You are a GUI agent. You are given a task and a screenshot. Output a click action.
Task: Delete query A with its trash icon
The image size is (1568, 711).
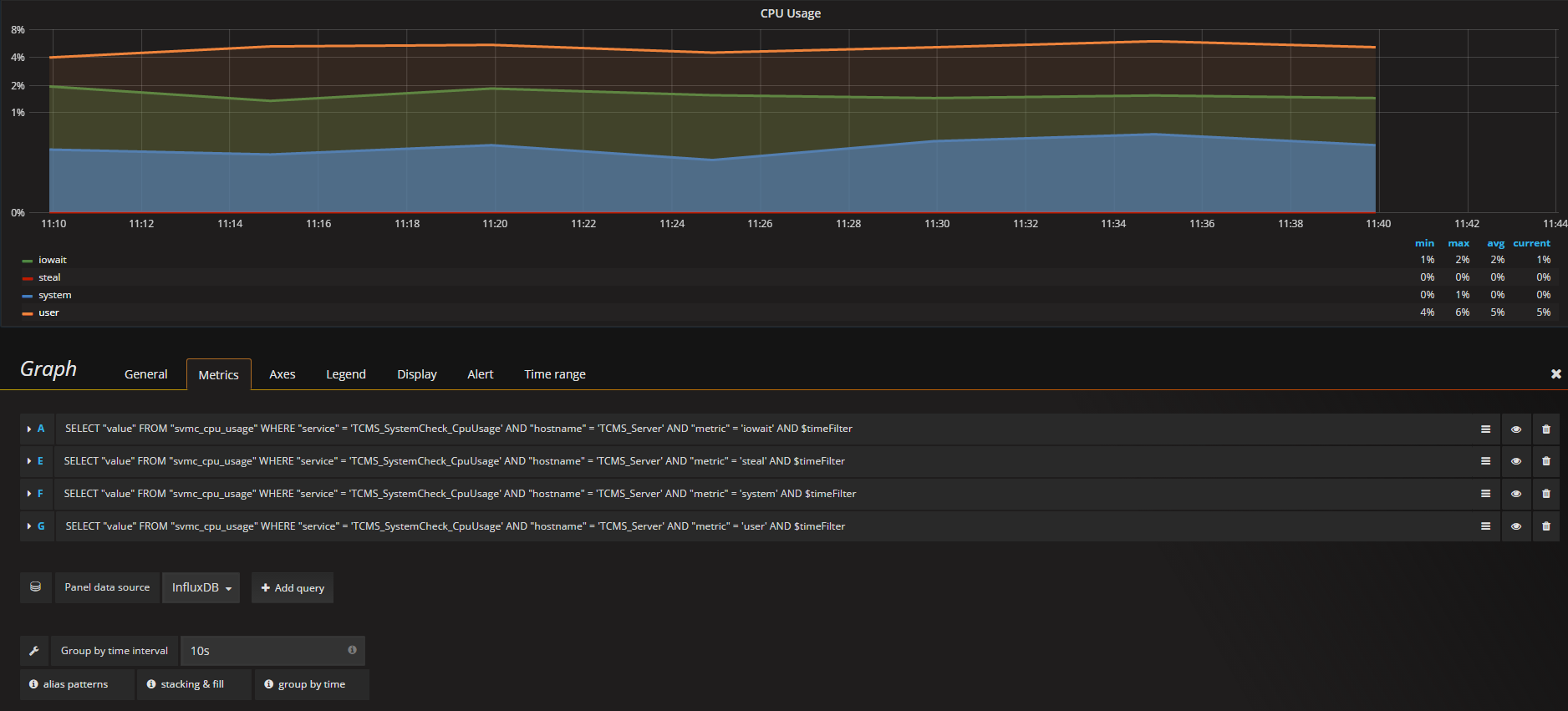pos(1546,429)
